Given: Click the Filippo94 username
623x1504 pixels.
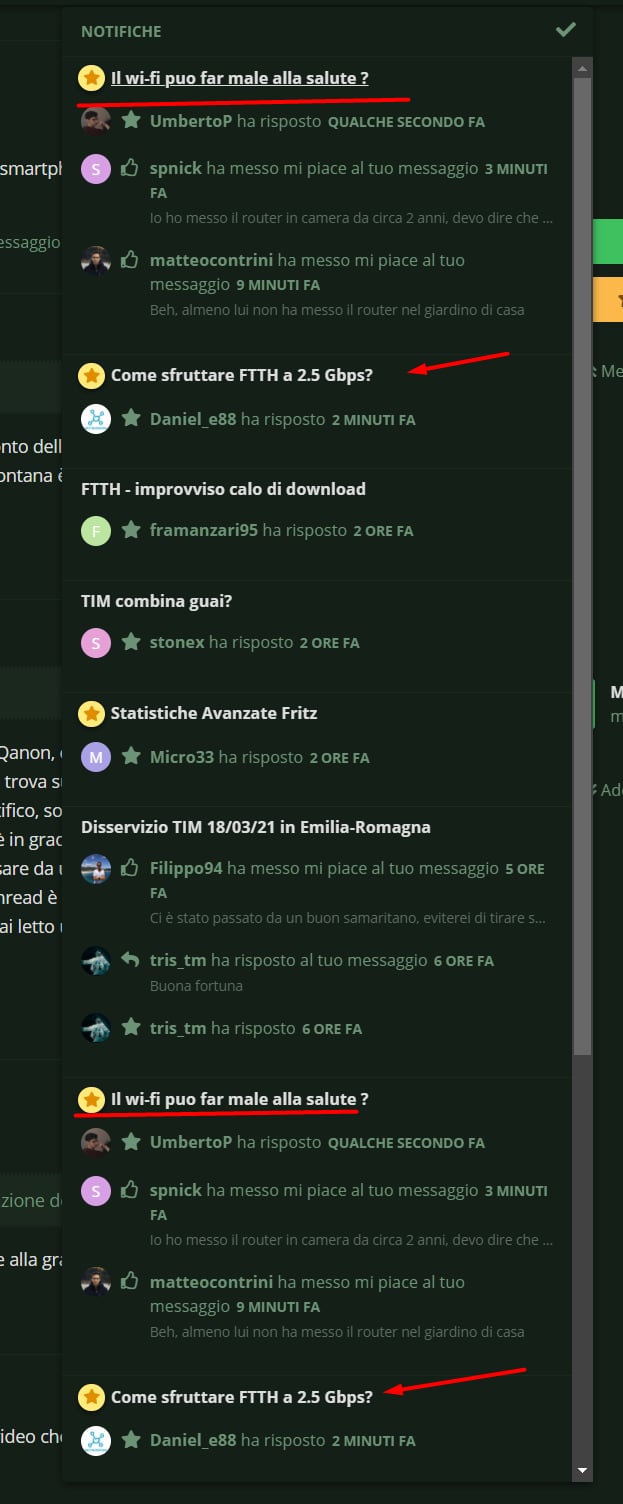Looking at the screenshot, I should 186,868.
